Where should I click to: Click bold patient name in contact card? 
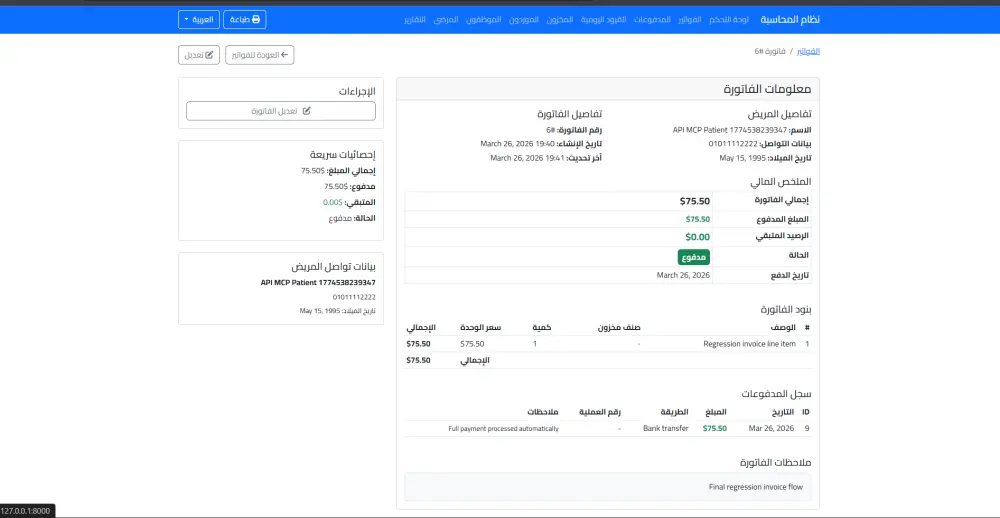[x=318, y=283]
